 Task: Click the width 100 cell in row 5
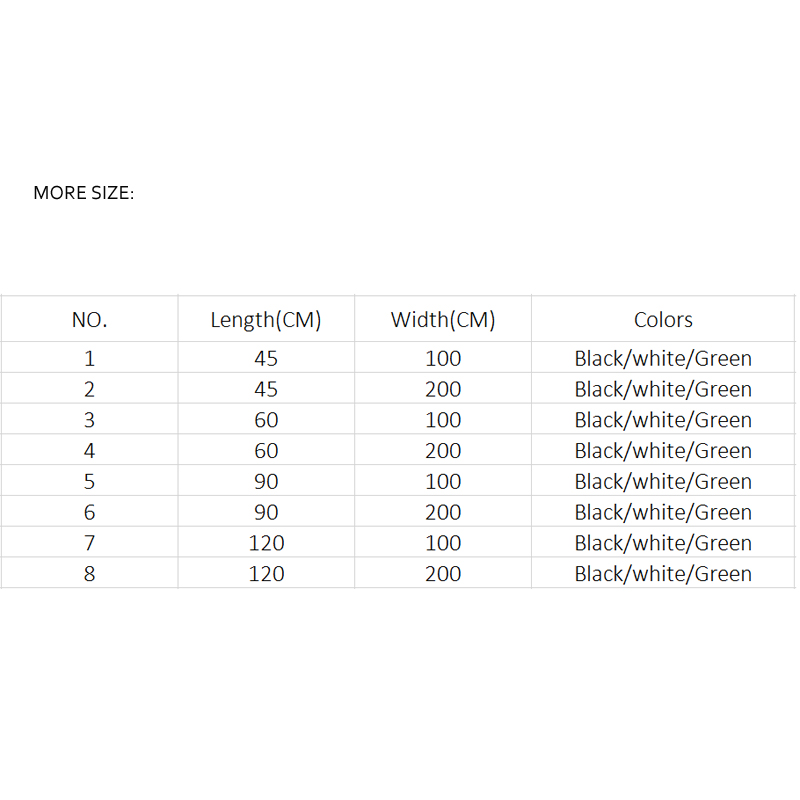tap(443, 481)
